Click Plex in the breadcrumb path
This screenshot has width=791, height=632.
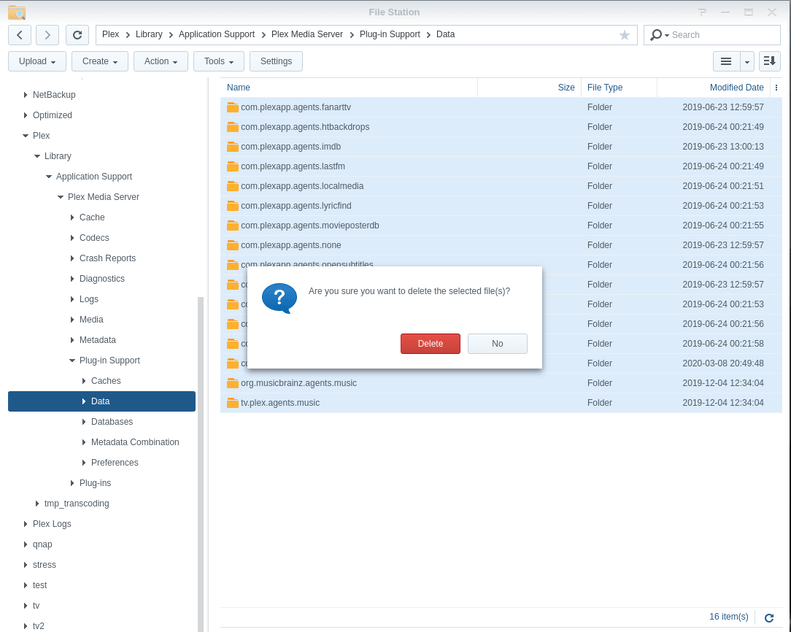pyautogui.click(x=110, y=34)
